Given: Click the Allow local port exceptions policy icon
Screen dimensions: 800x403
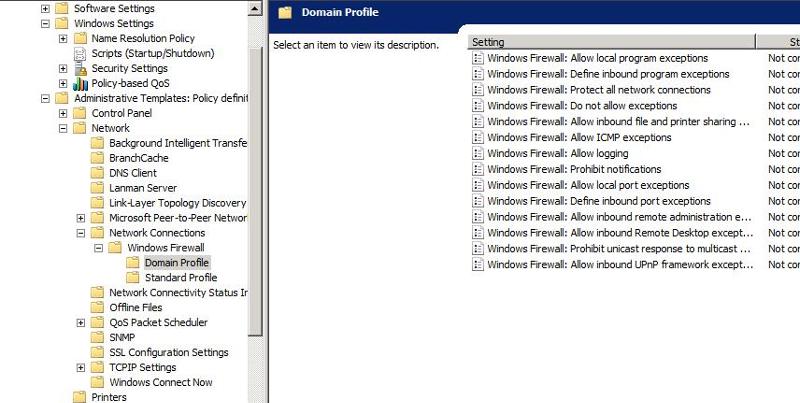Looking at the screenshot, I should click(x=478, y=185).
